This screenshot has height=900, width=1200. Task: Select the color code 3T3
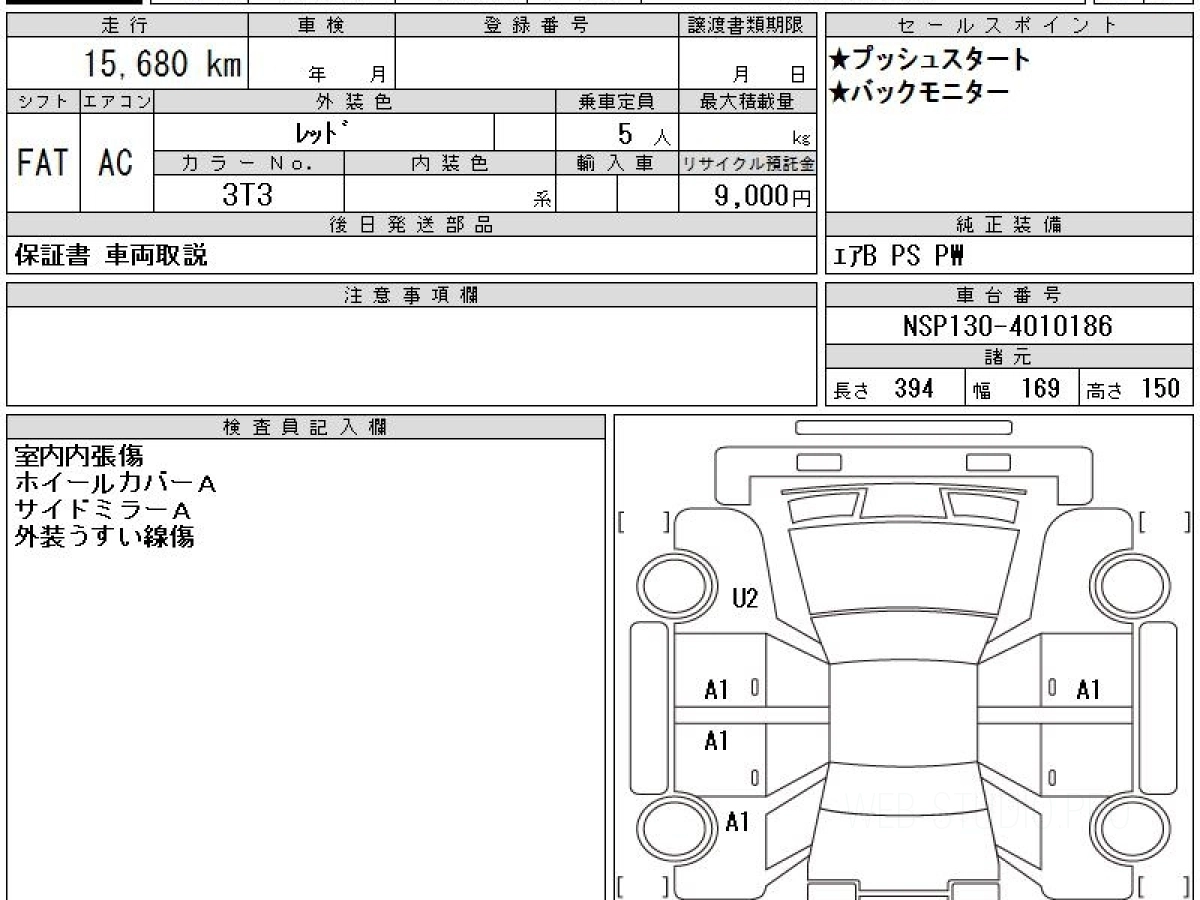pos(247,195)
